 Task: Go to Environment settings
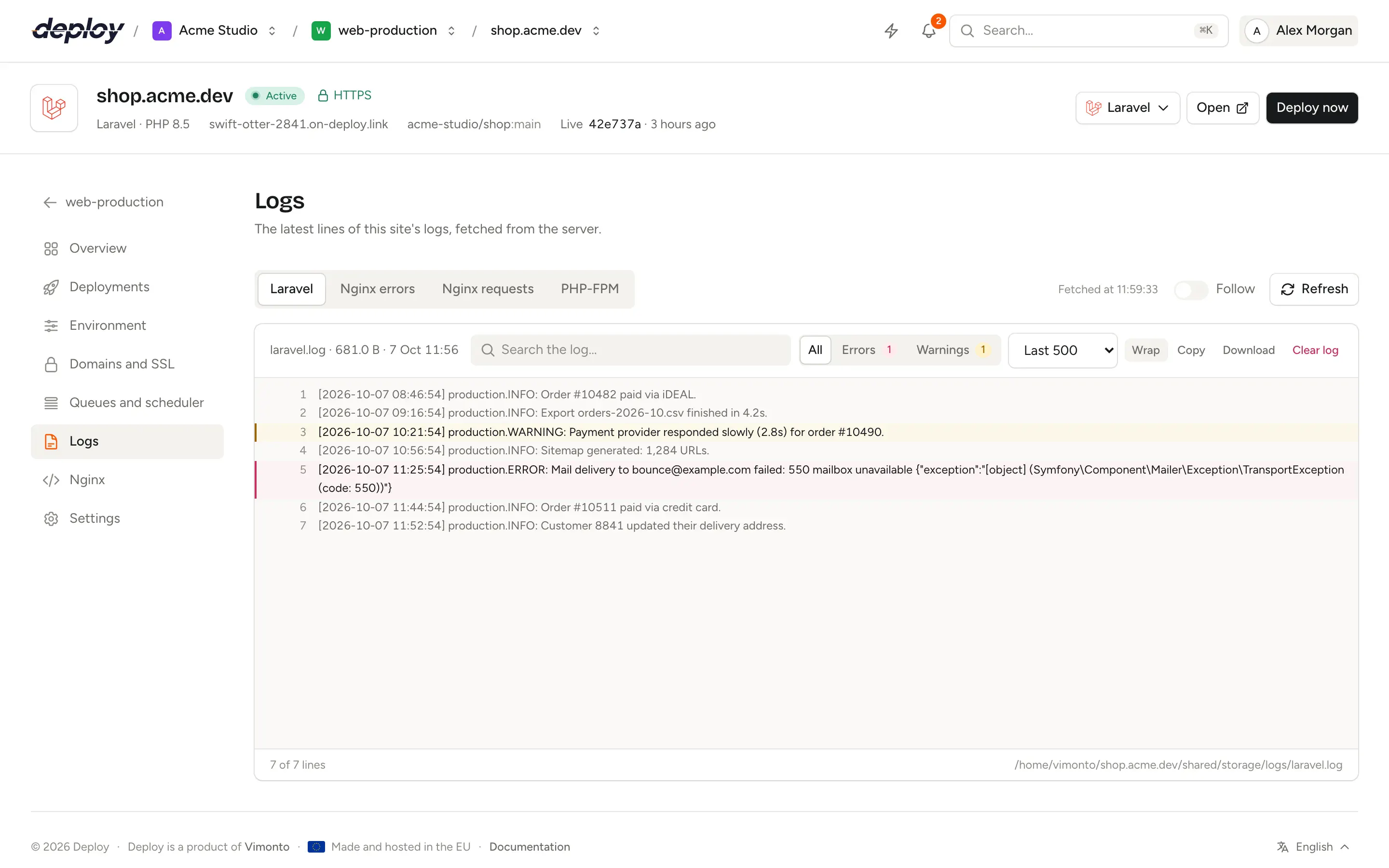pos(127,325)
